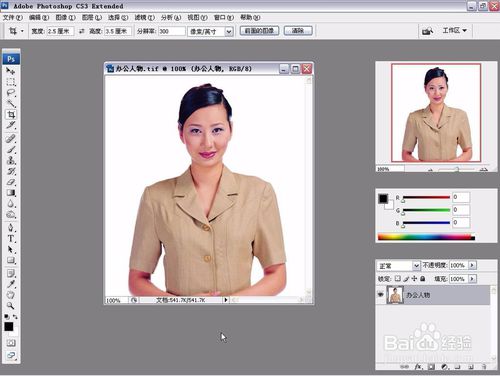Open the 滤镜 menu

coord(145,17)
